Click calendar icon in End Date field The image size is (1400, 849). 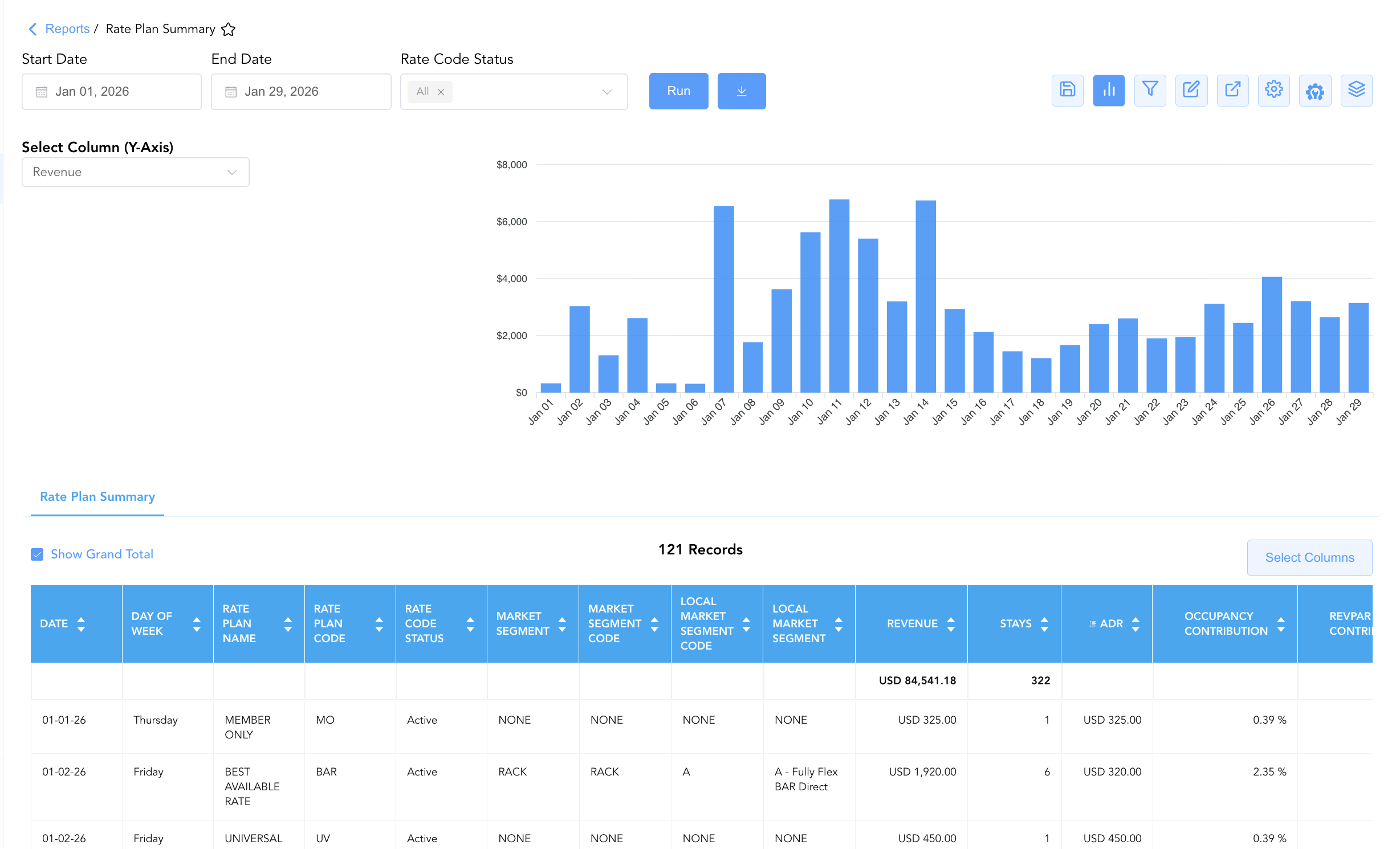click(231, 92)
